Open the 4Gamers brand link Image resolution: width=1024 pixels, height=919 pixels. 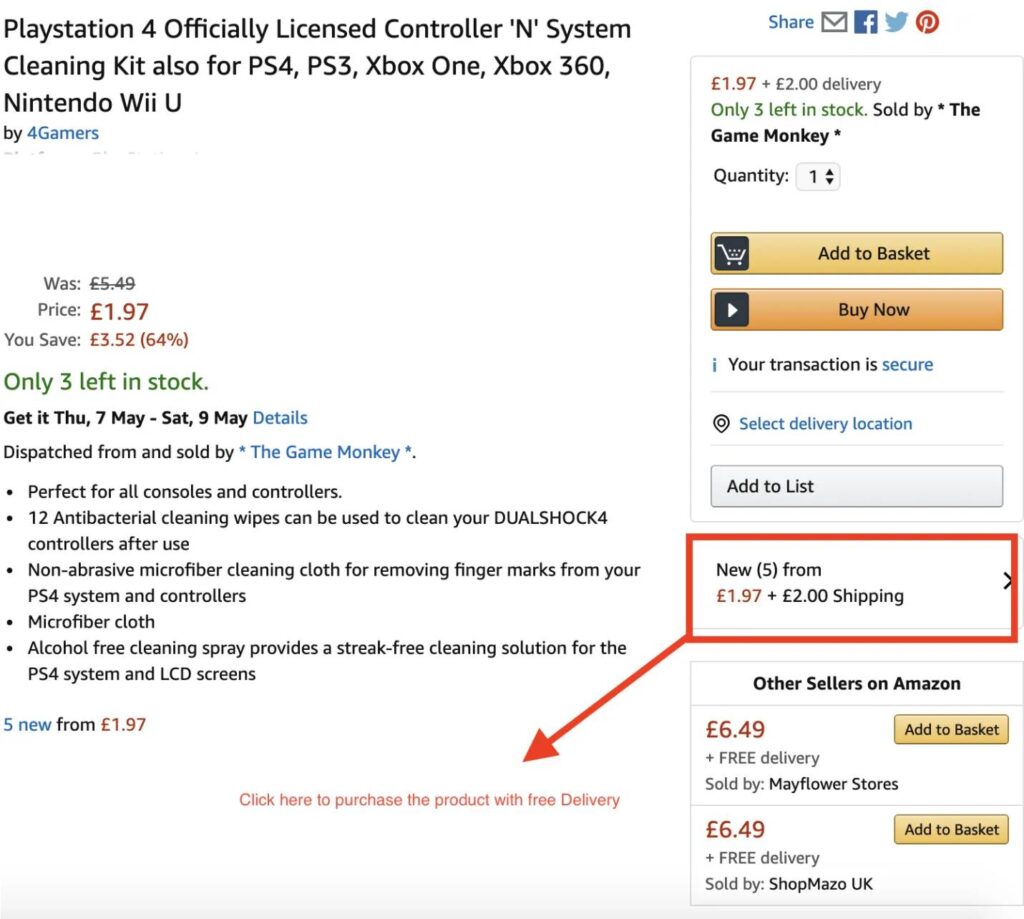click(x=63, y=133)
